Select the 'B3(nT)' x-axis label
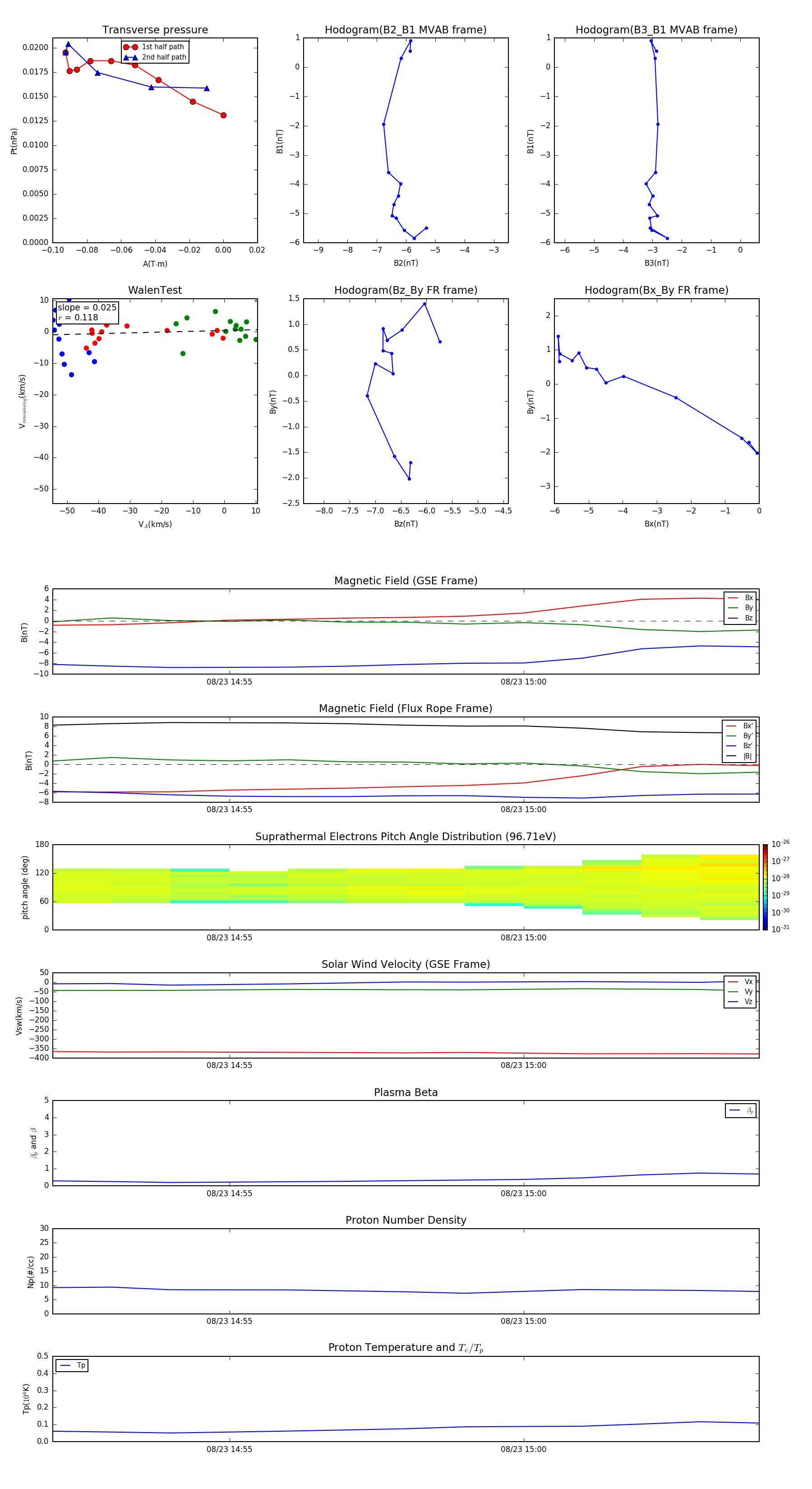 pyautogui.click(x=656, y=263)
